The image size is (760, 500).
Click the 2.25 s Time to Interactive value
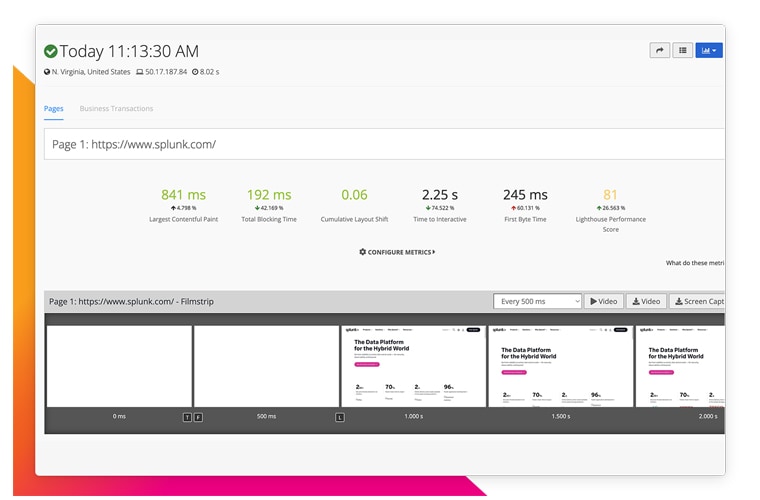pyautogui.click(x=440, y=195)
